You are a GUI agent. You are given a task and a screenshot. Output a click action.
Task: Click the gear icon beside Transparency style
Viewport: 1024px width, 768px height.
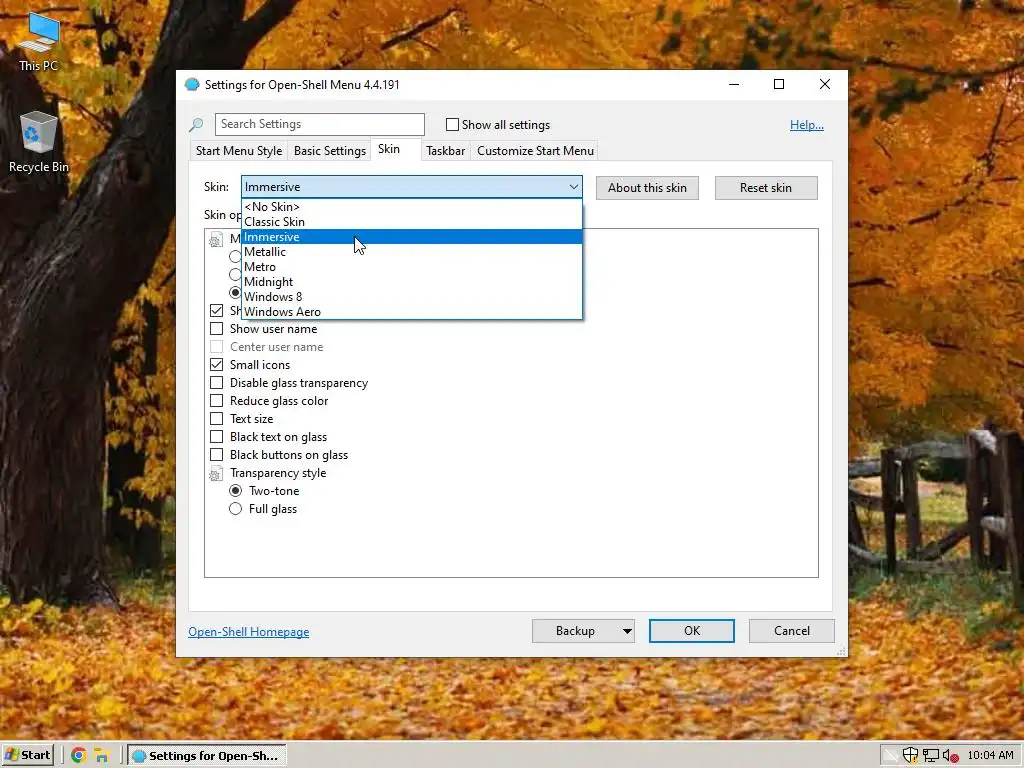coord(216,473)
